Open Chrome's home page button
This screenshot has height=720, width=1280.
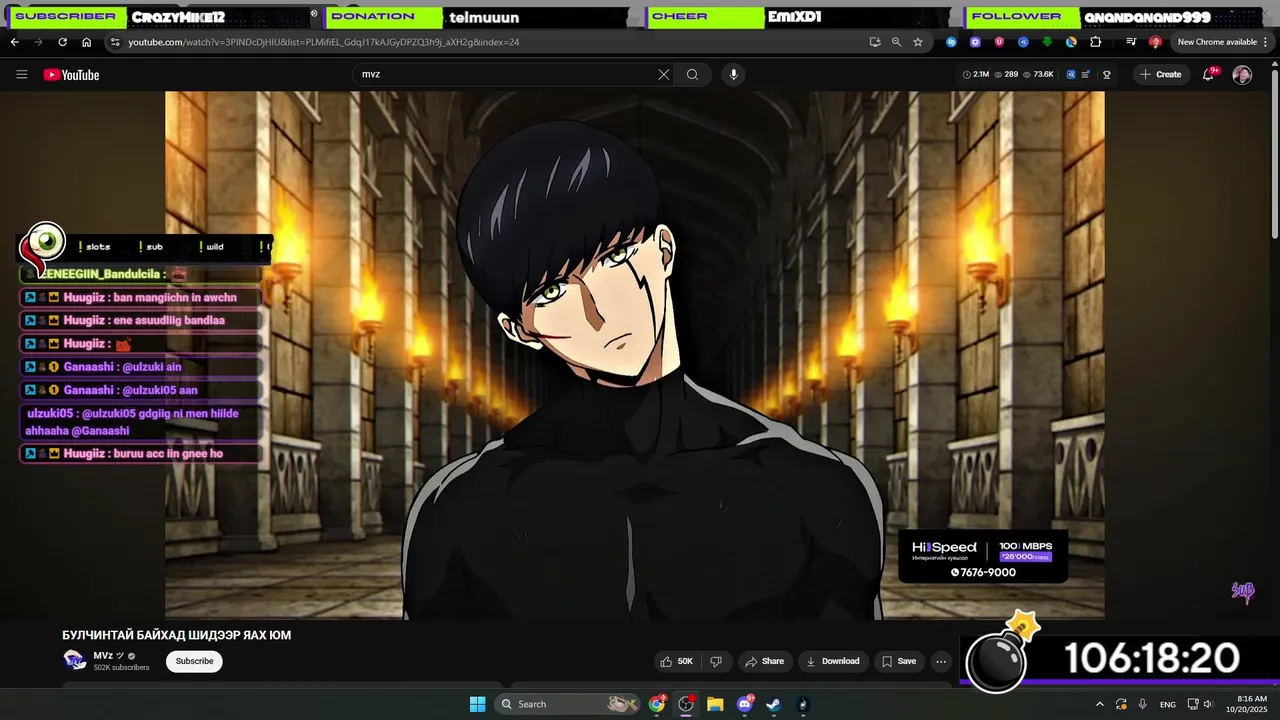pos(86,42)
